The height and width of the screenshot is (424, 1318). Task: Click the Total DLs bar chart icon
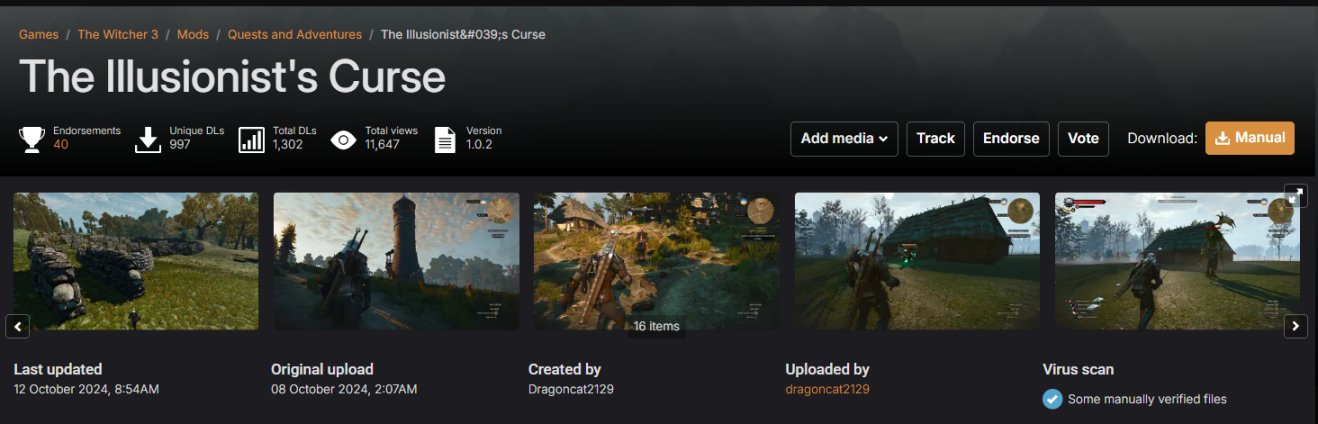point(252,139)
